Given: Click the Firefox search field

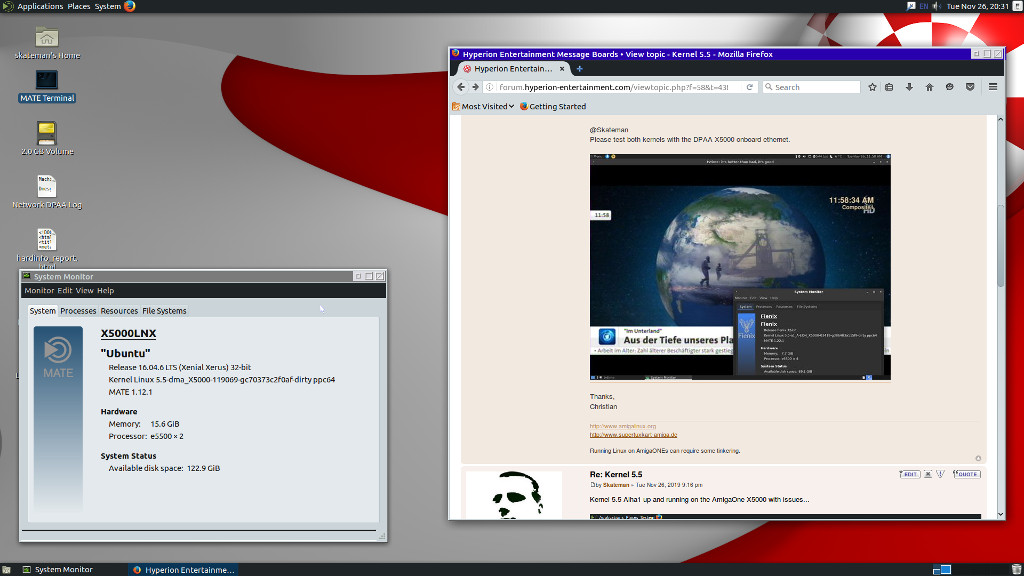Looking at the screenshot, I should tap(811, 87).
